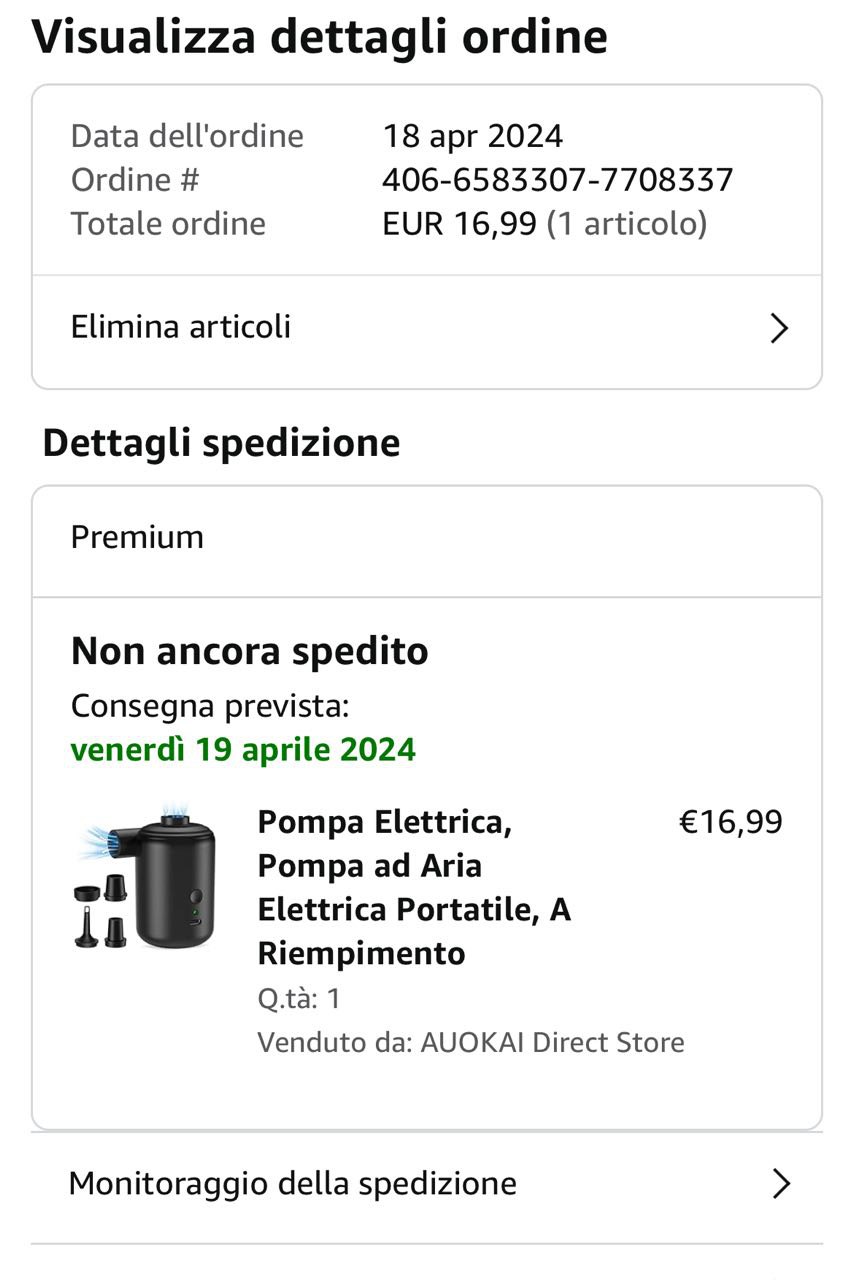
Task: Tap the order date 18 apr 2024
Action: (x=473, y=136)
